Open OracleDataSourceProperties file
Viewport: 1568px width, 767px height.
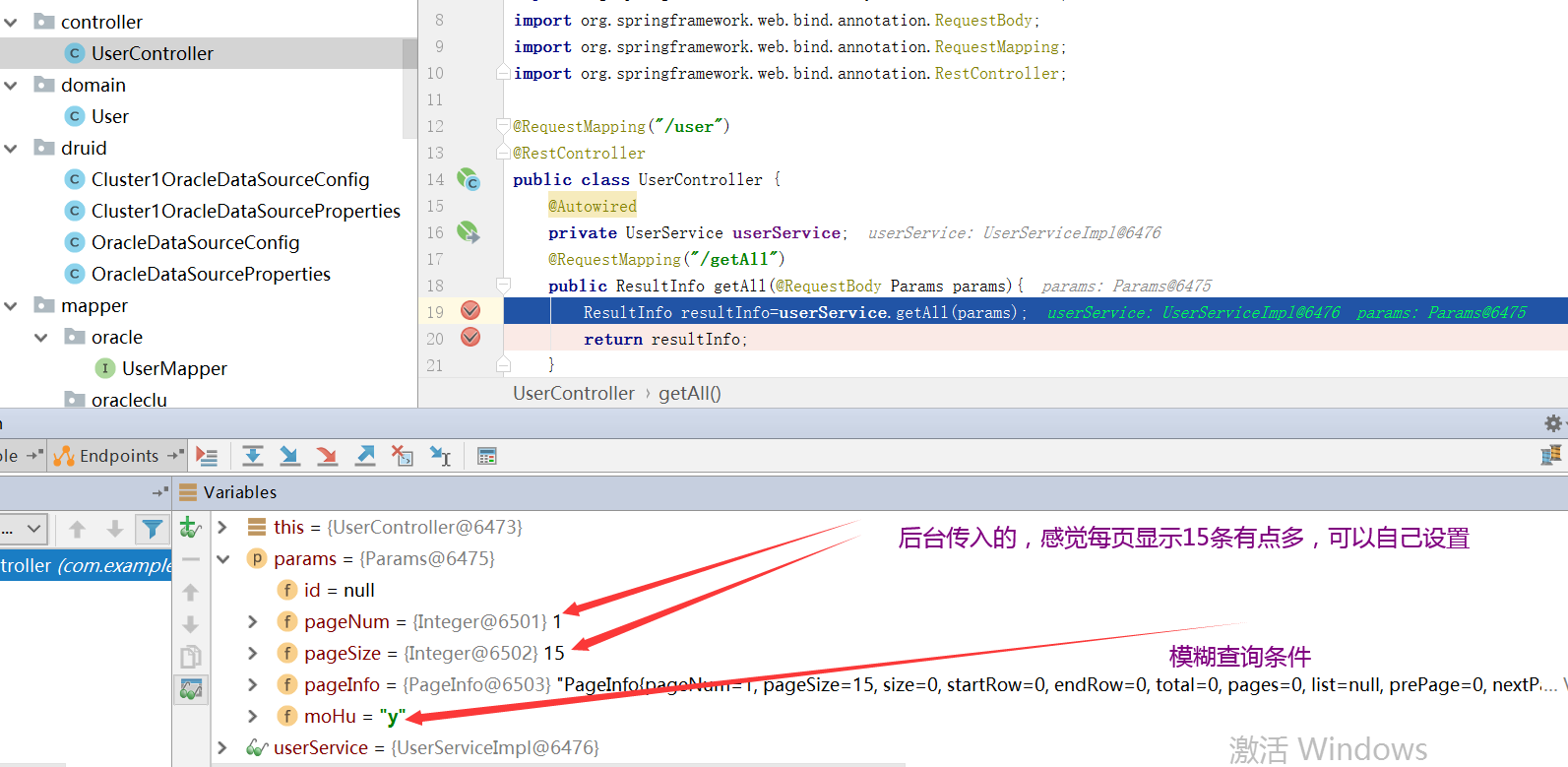211,274
